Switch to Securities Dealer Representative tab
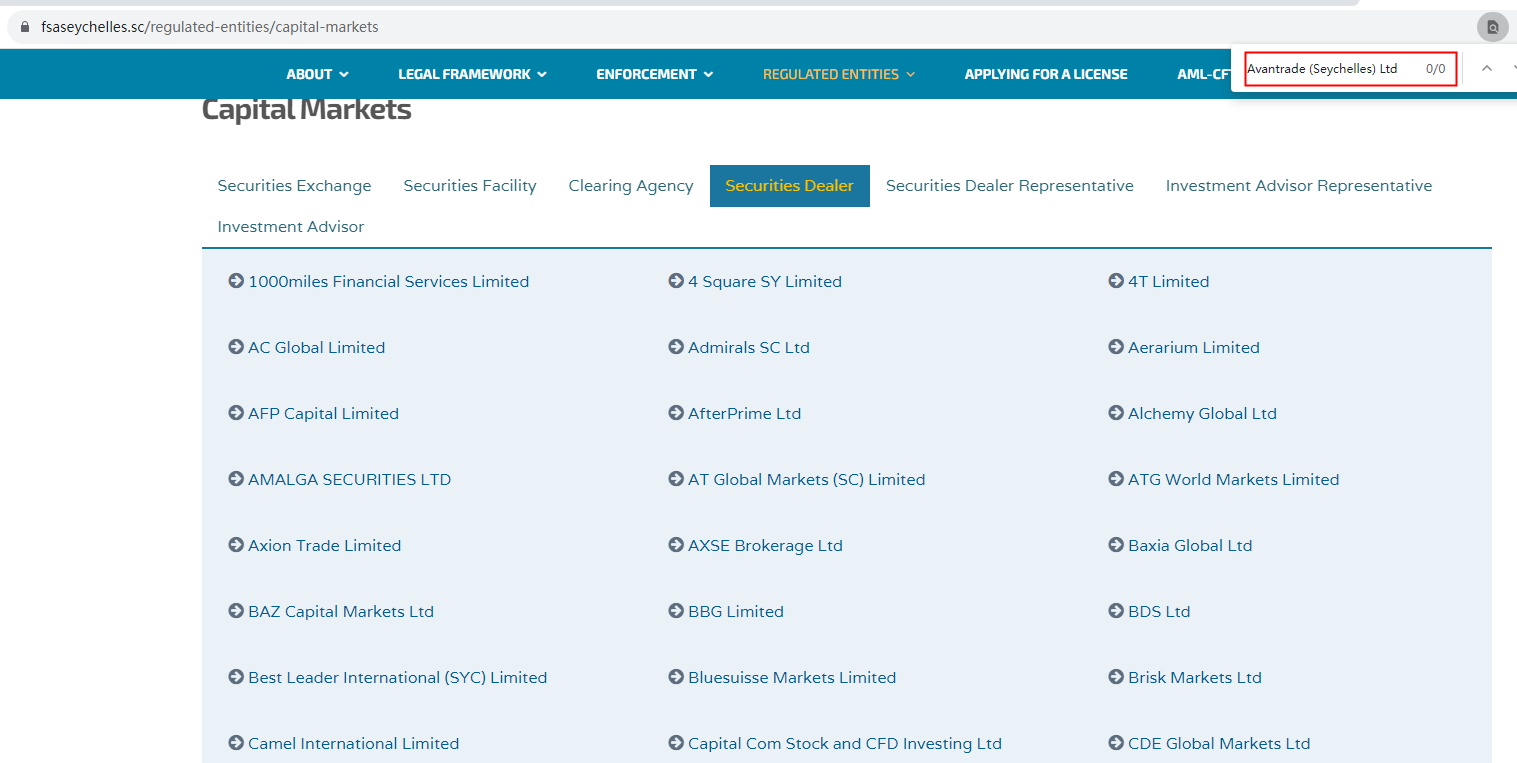 tap(1010, 186)
